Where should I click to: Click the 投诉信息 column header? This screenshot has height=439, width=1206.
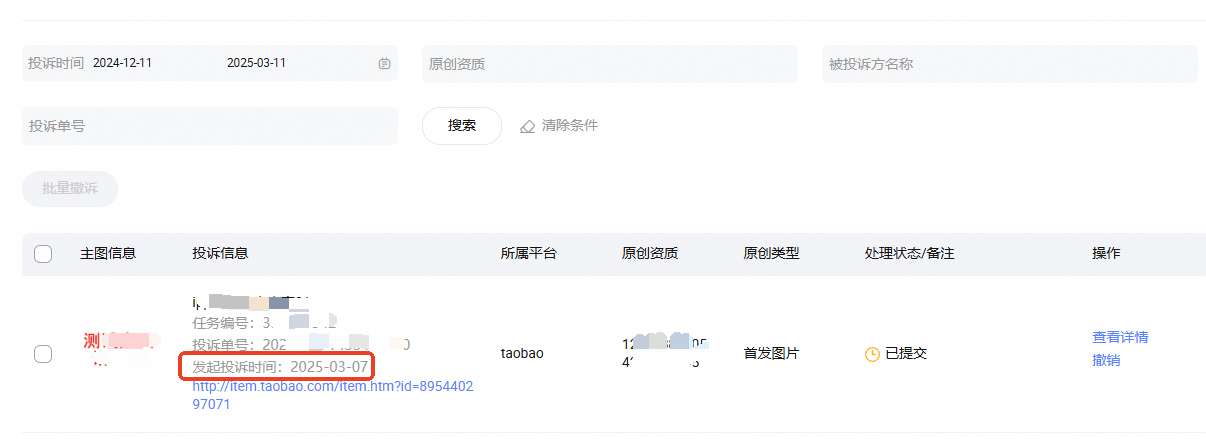220,254
